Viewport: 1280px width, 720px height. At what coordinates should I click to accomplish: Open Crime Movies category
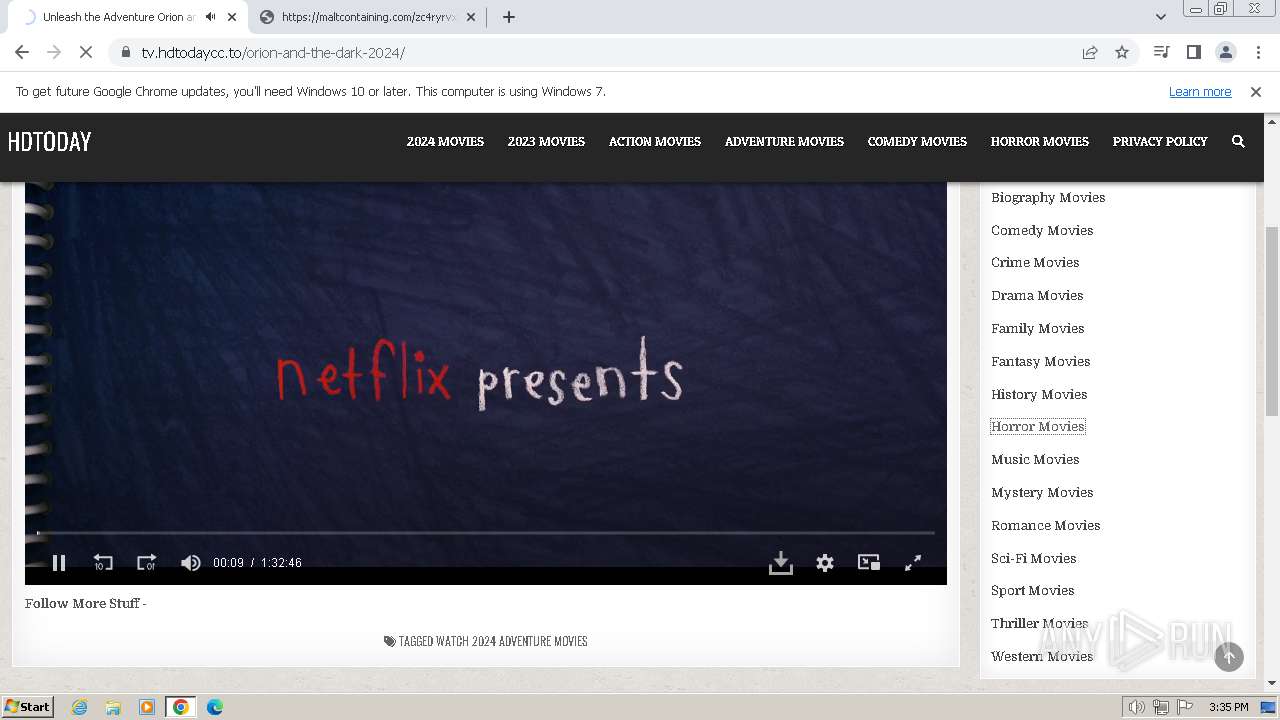point(1035,263)
